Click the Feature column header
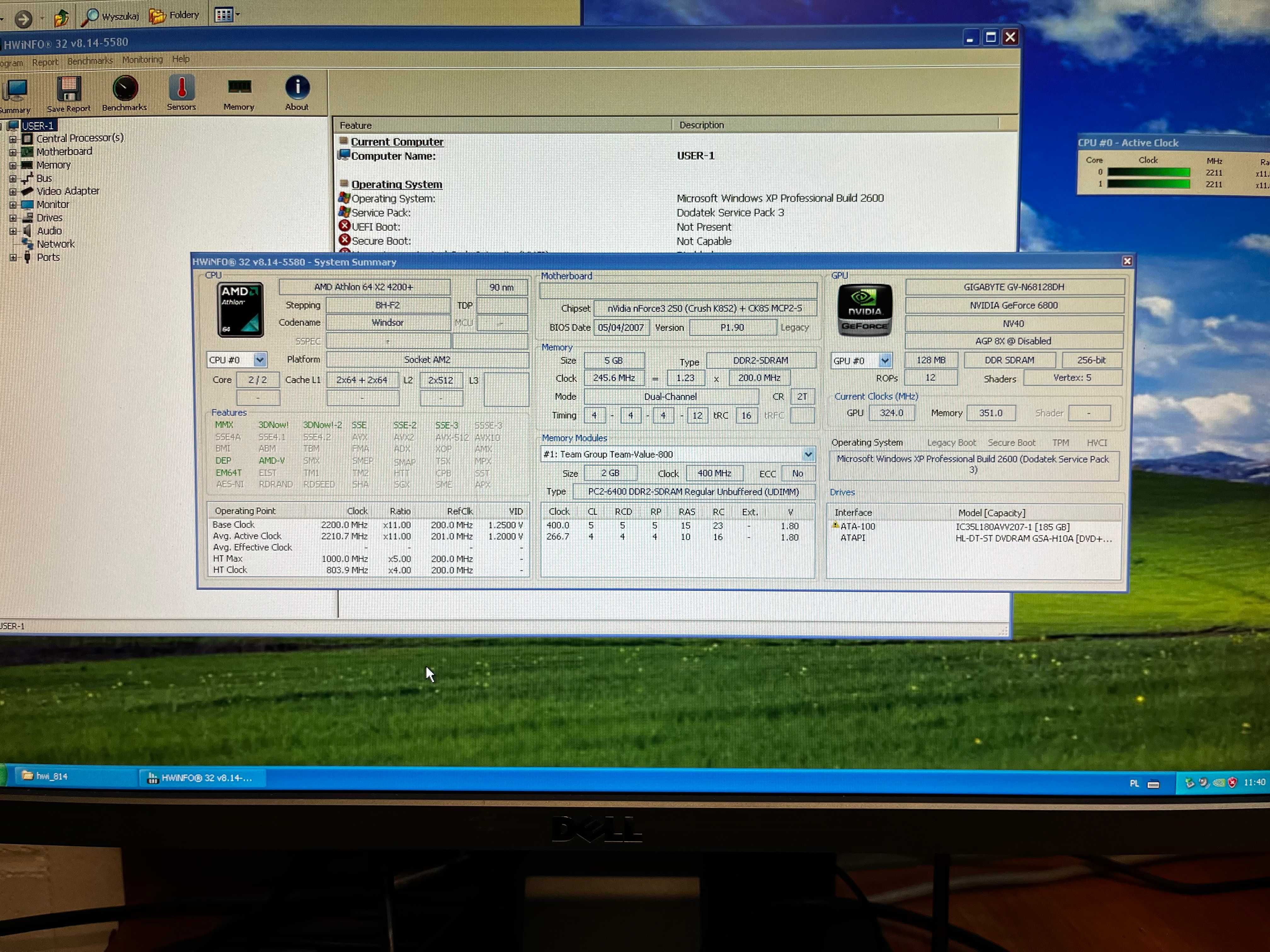The image size is (1270, 952). [x=502, y=125]
